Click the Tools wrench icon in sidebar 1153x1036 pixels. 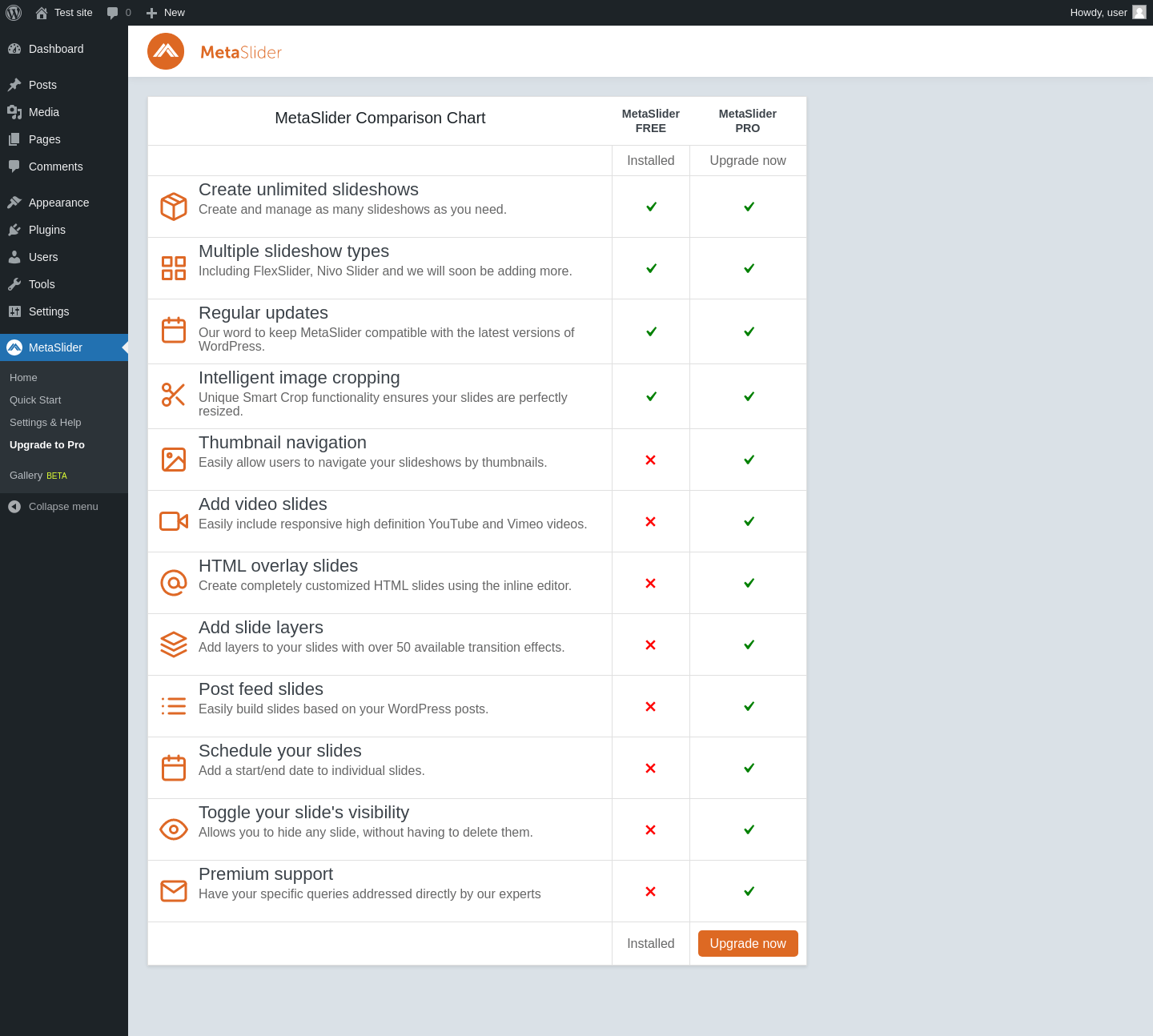coord(14,284)
